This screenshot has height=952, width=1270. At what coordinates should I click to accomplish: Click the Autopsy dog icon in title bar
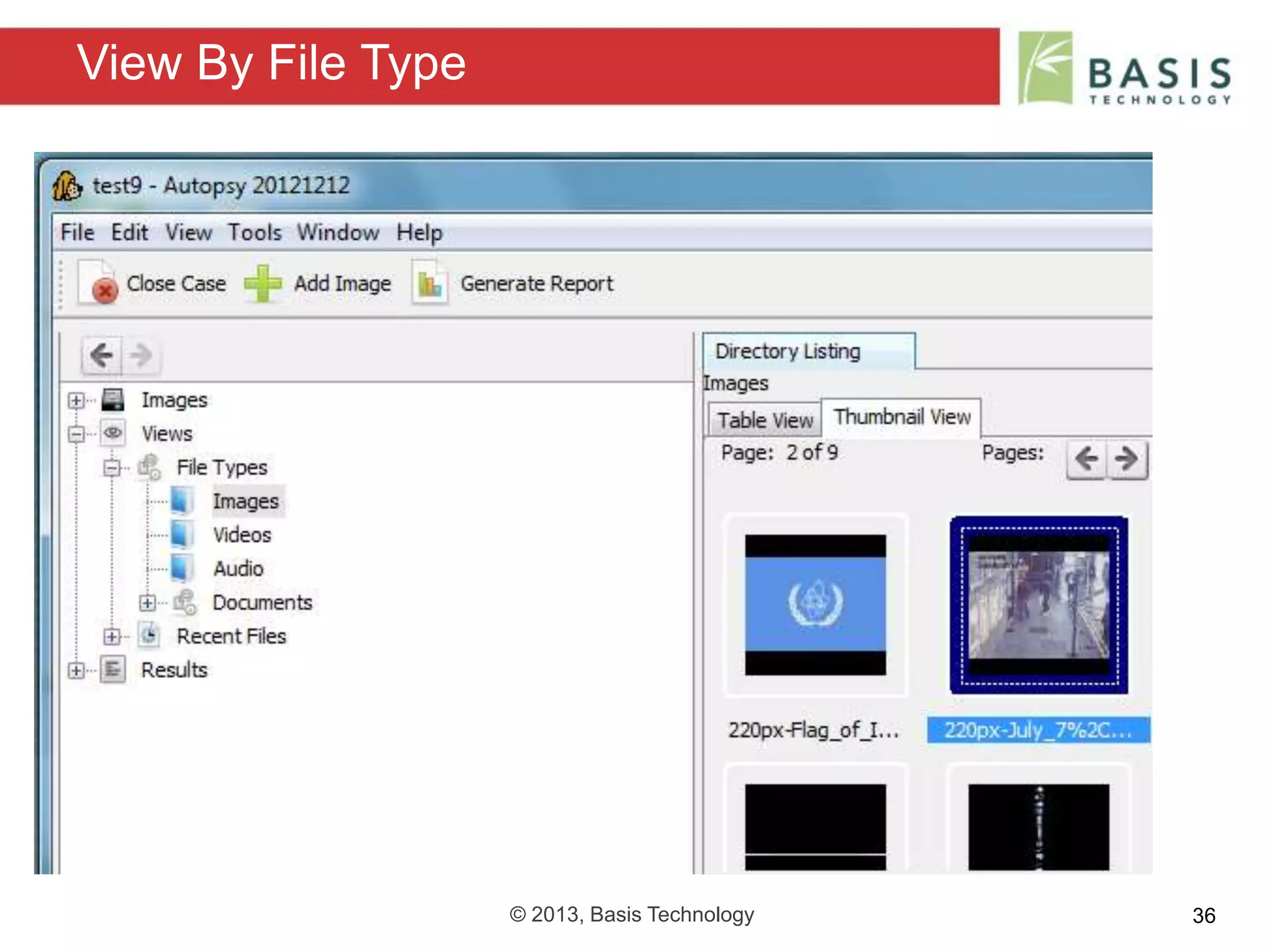[x=66, y=186]
